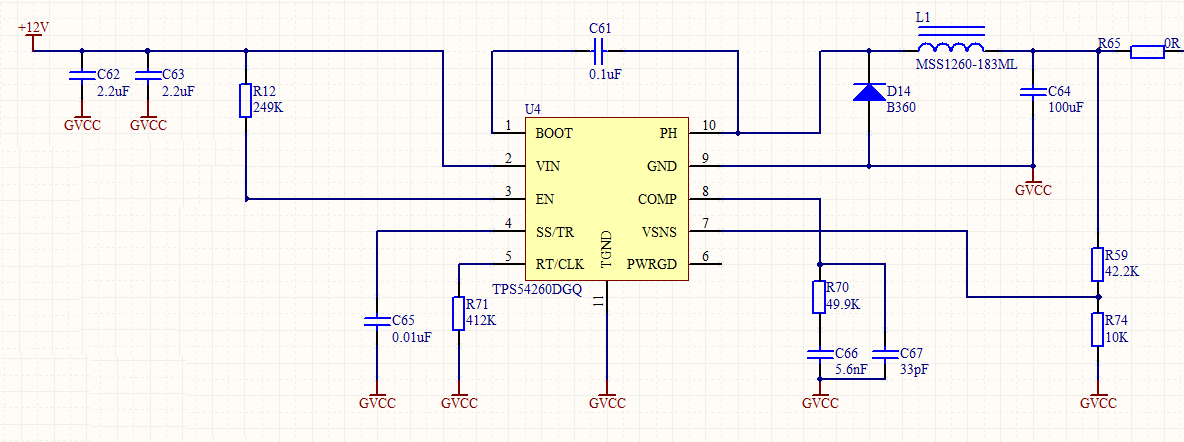
Task: Click the B360 diode value
Action: coord(901,107)
